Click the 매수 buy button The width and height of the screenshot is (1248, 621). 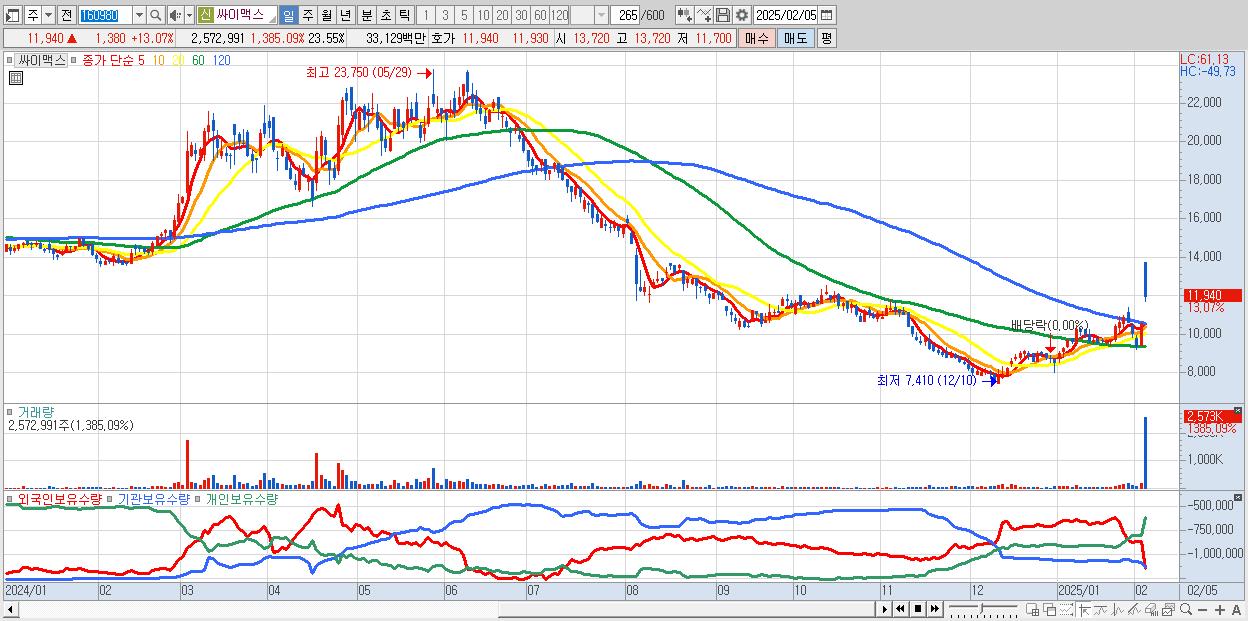click(757, 38)
